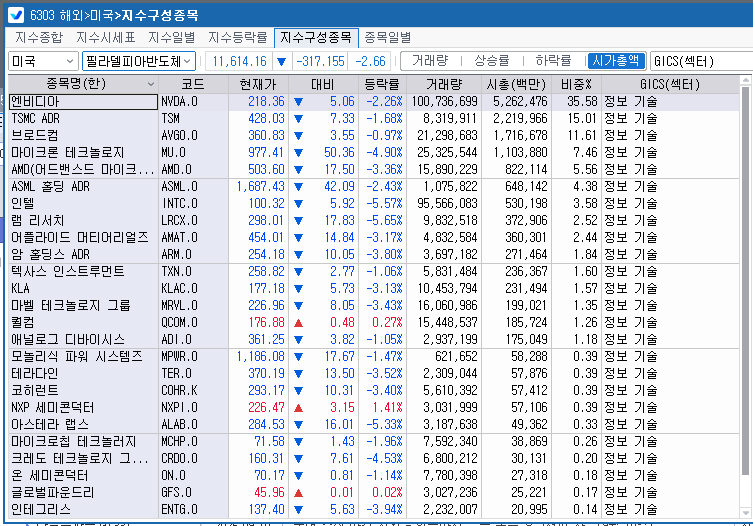Select the 엔비디아 row name
Image resolution: width=753 pixels, height=526 pixels.
[x=83, y=101]
